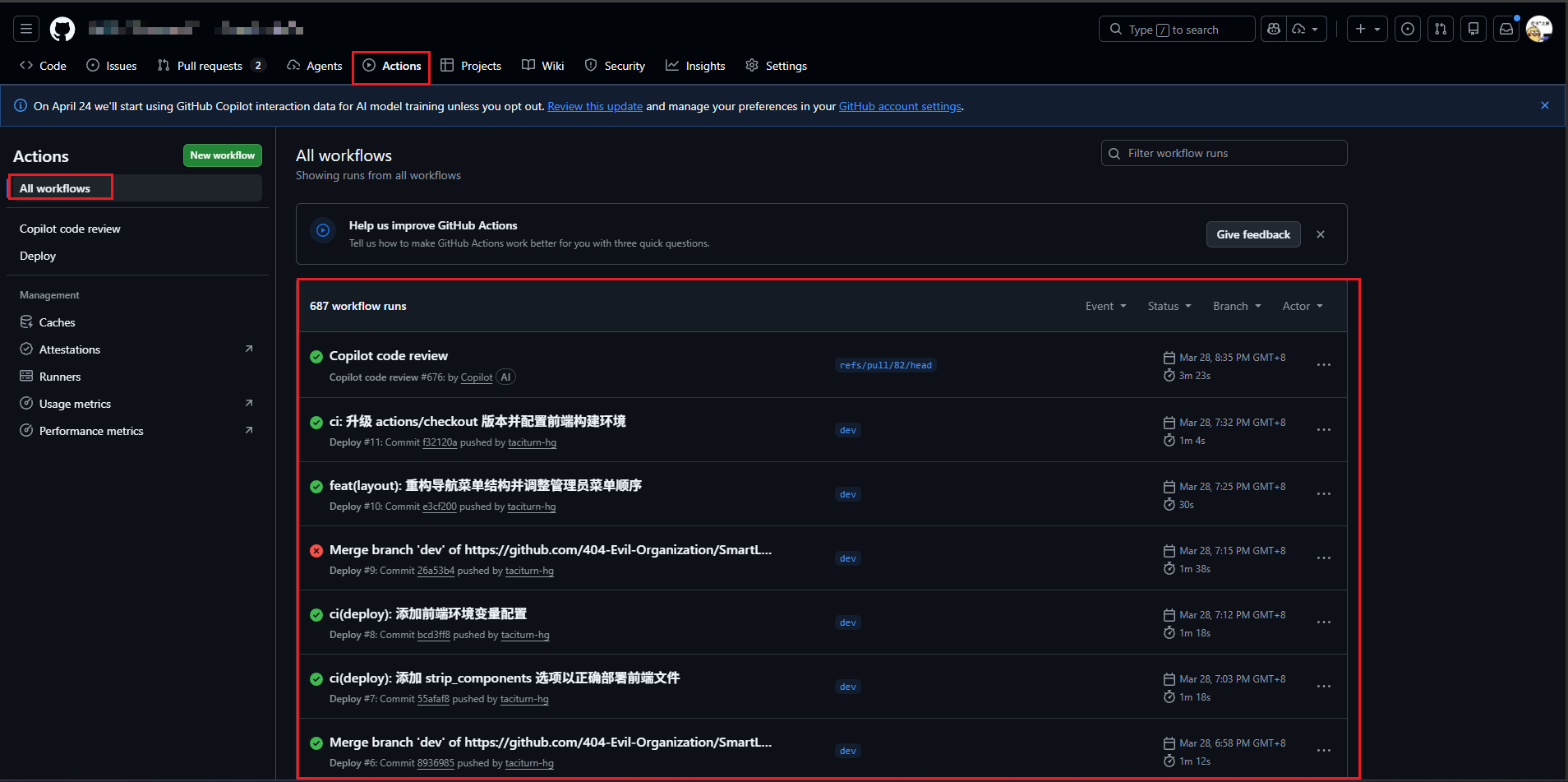
Task: Open the notifications inbox icon
Action: pyautogui.click(x=1506, y=30)
